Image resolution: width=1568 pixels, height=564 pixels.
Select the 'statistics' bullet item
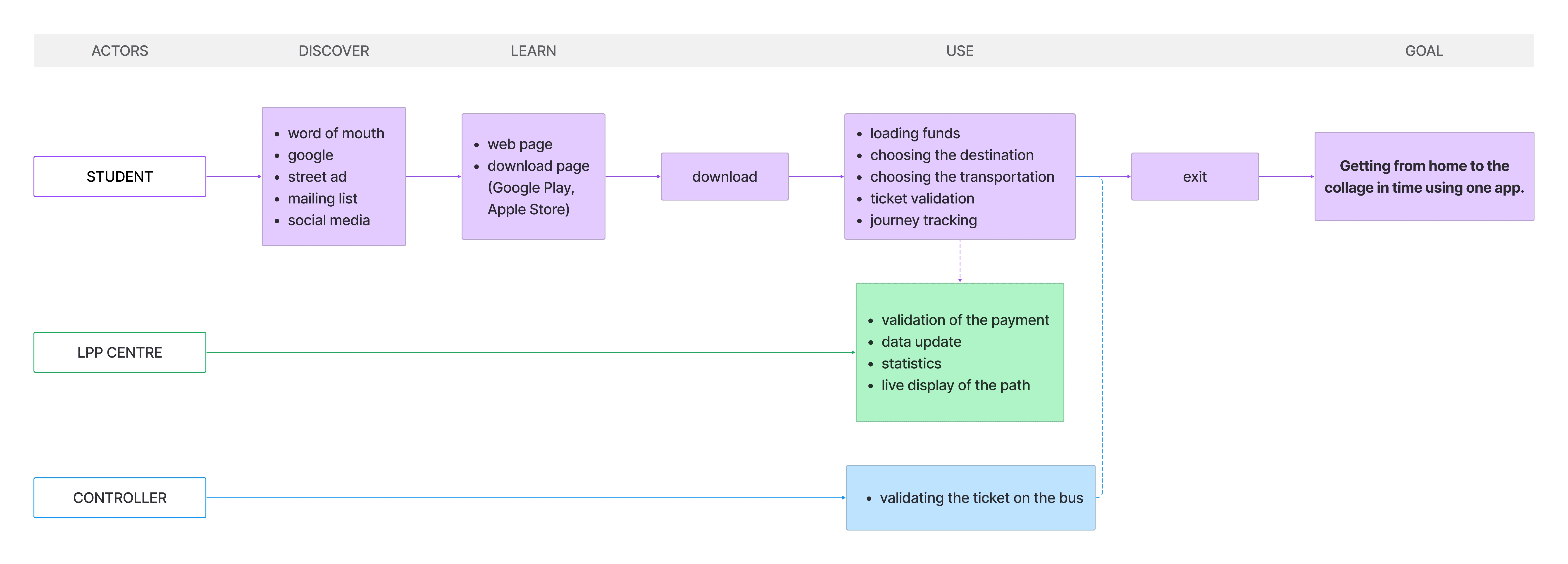(911, 364)
